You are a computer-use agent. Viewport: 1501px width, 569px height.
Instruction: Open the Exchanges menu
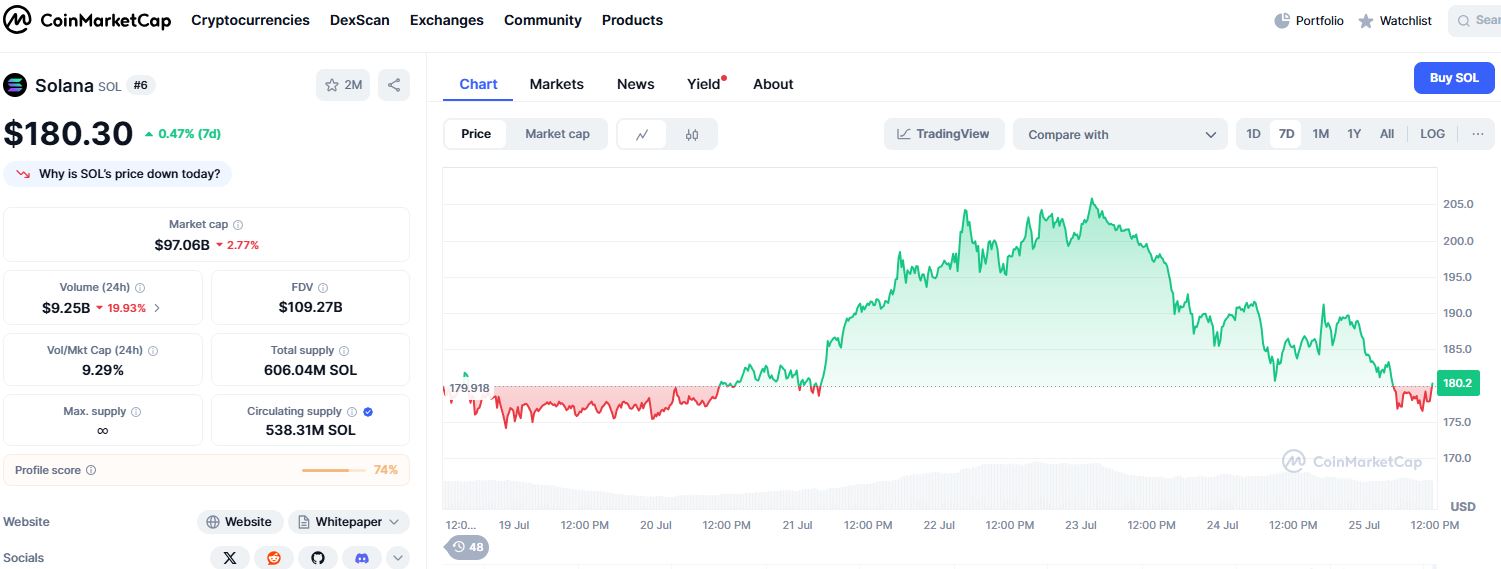447,20
